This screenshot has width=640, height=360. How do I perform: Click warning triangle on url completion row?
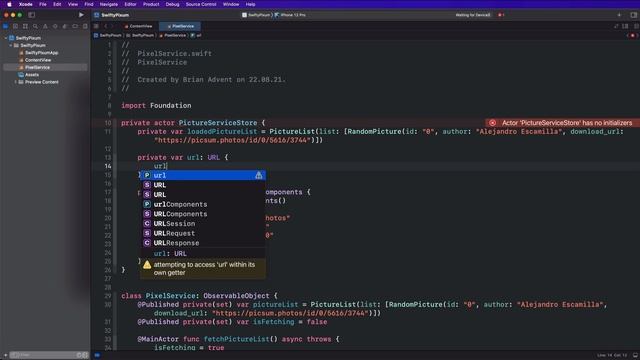click(x=259, y=175)
